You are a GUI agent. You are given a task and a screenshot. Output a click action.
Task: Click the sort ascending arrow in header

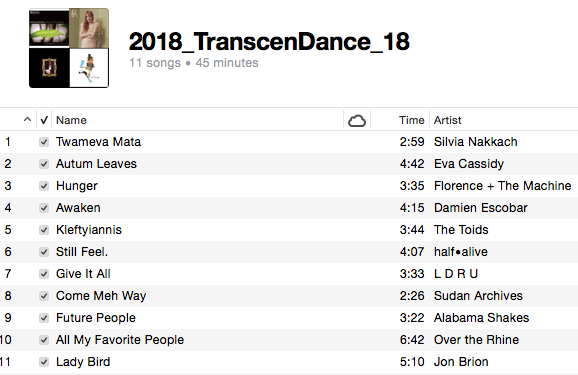tap(27, 119)
